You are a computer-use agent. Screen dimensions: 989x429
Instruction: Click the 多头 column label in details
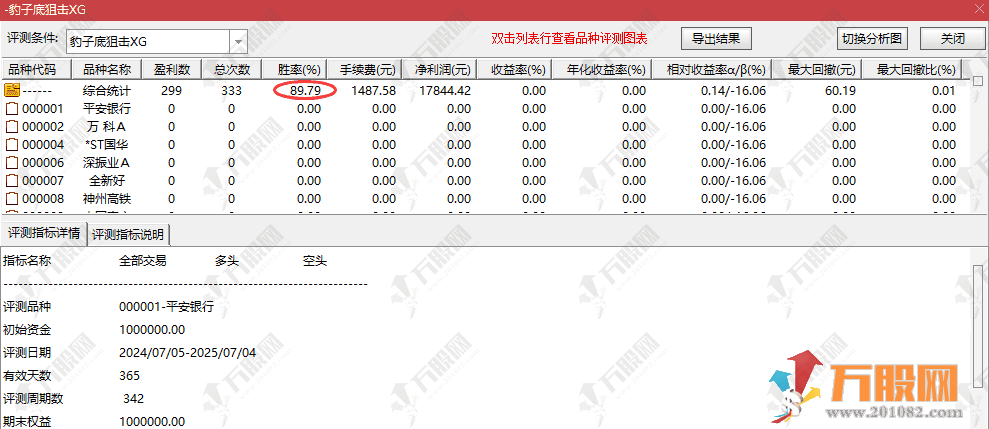tap(227, 261)
